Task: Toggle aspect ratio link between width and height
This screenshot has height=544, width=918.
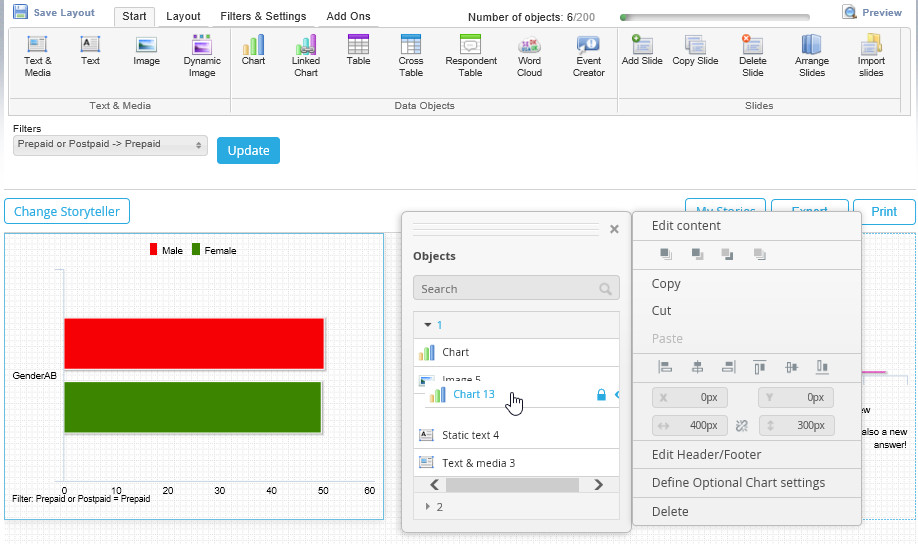Action: point(742,426)
